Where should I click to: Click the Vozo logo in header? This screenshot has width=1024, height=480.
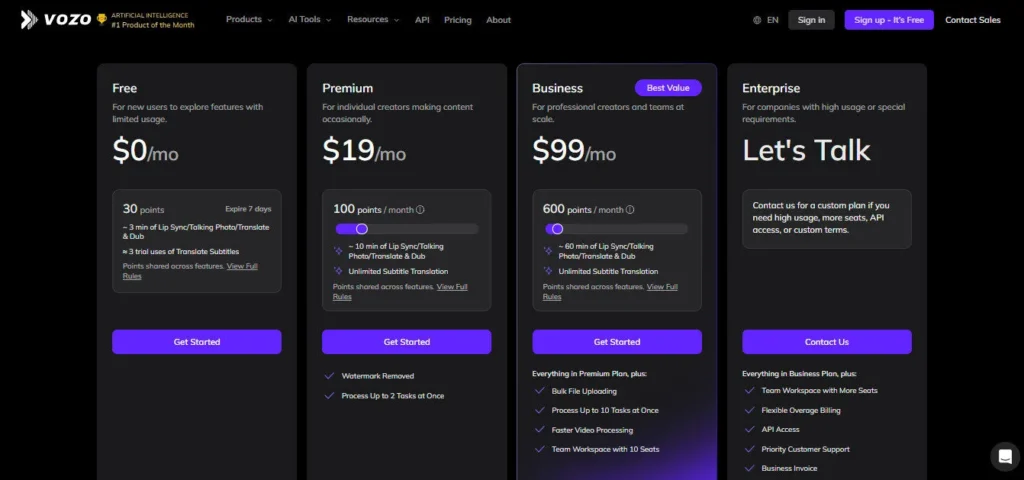point(57,20)
